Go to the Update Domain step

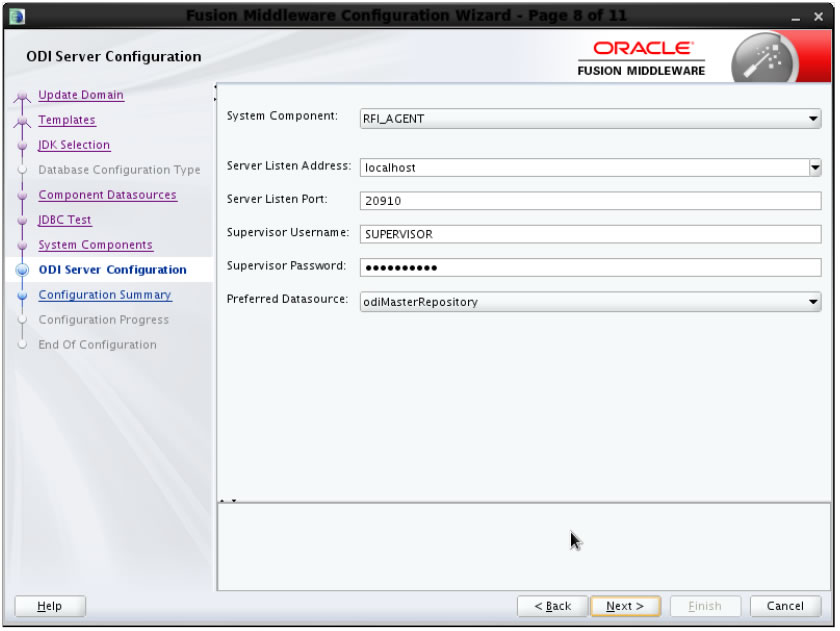pos(81,95)
